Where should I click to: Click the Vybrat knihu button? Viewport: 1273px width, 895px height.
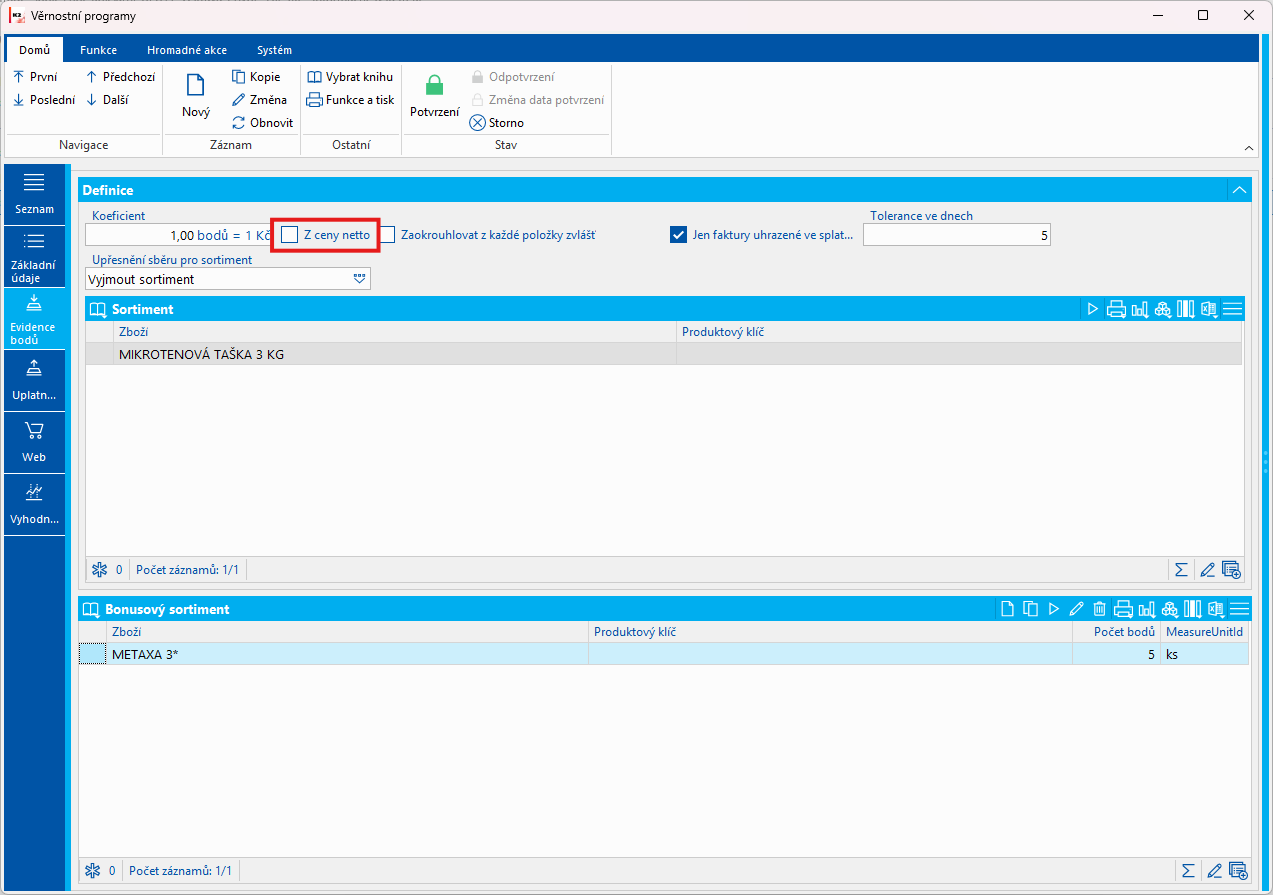[x=350, y=76]
